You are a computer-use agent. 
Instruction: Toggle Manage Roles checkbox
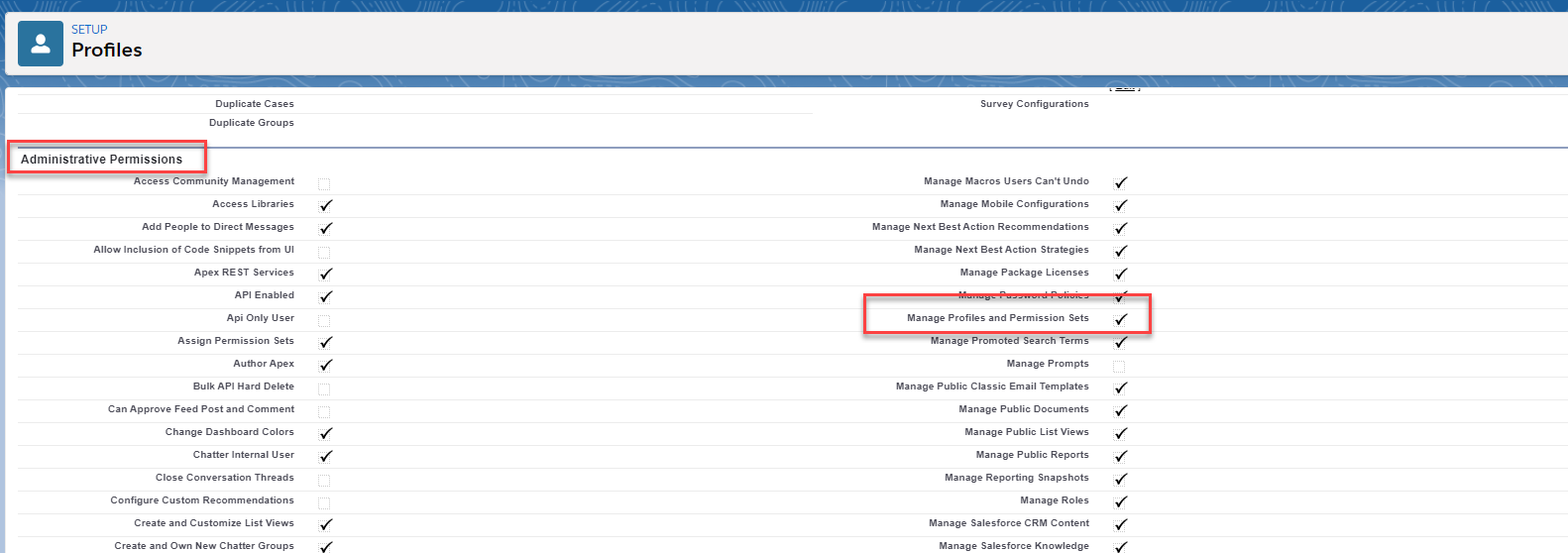1120,501
